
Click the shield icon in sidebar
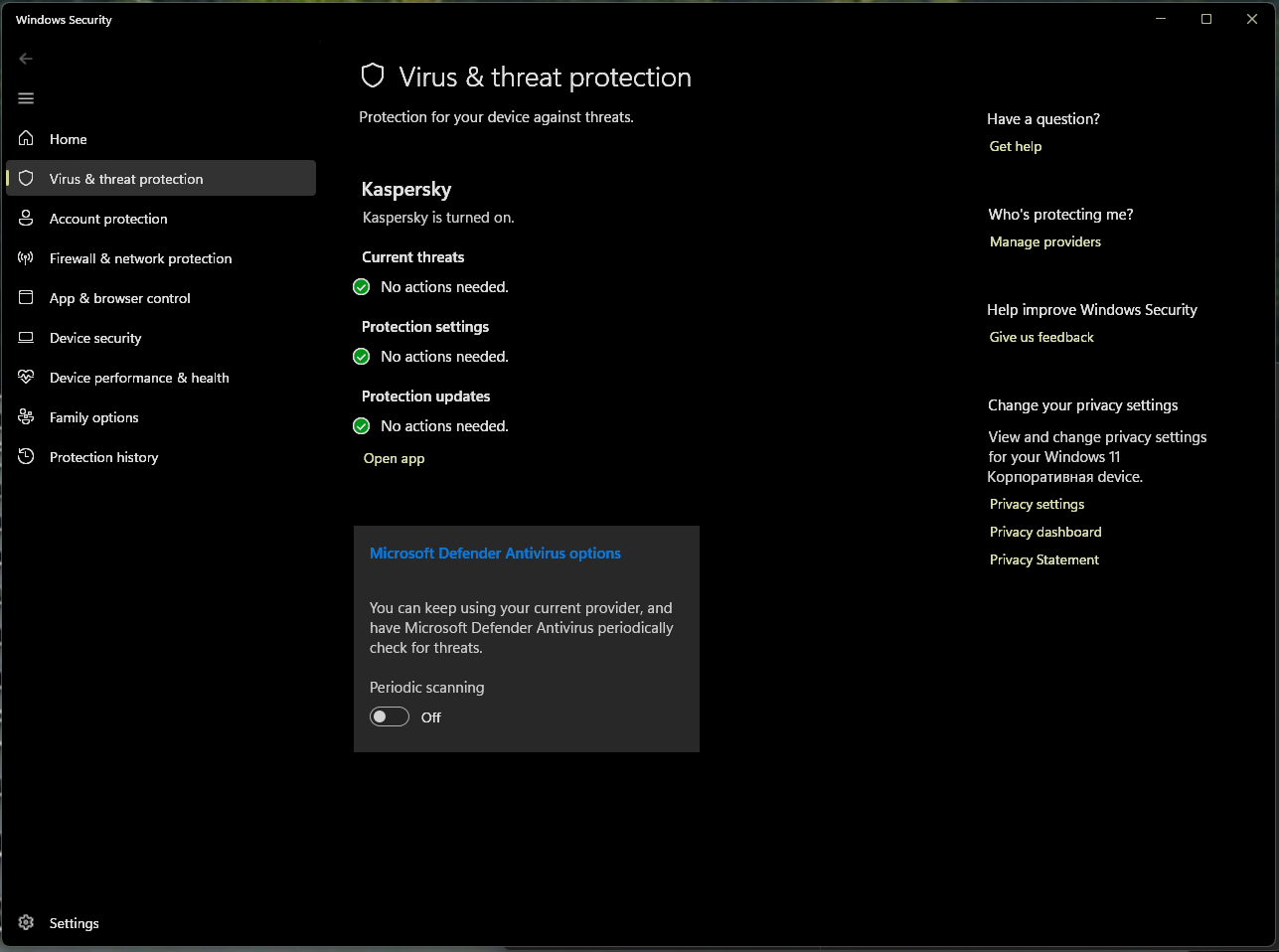pos(26,178)
